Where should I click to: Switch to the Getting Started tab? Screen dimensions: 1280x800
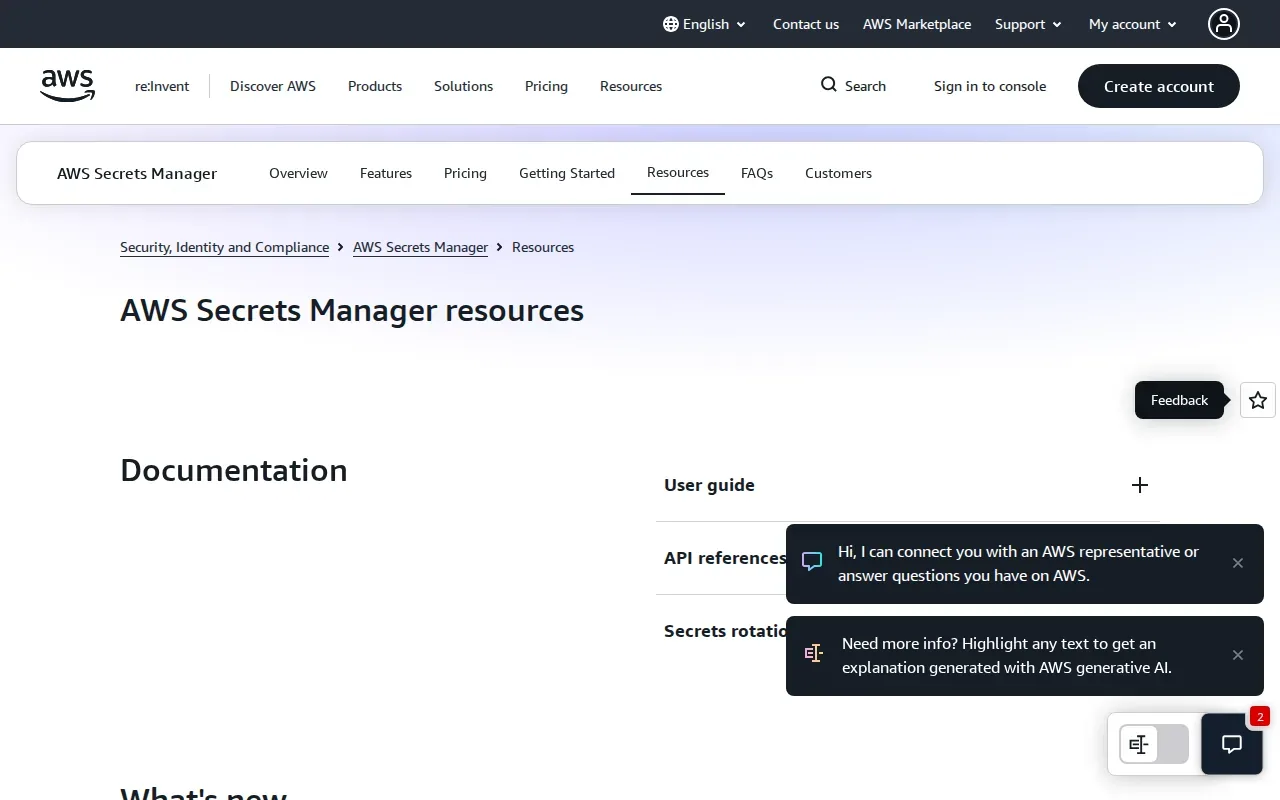click(567, 173)
